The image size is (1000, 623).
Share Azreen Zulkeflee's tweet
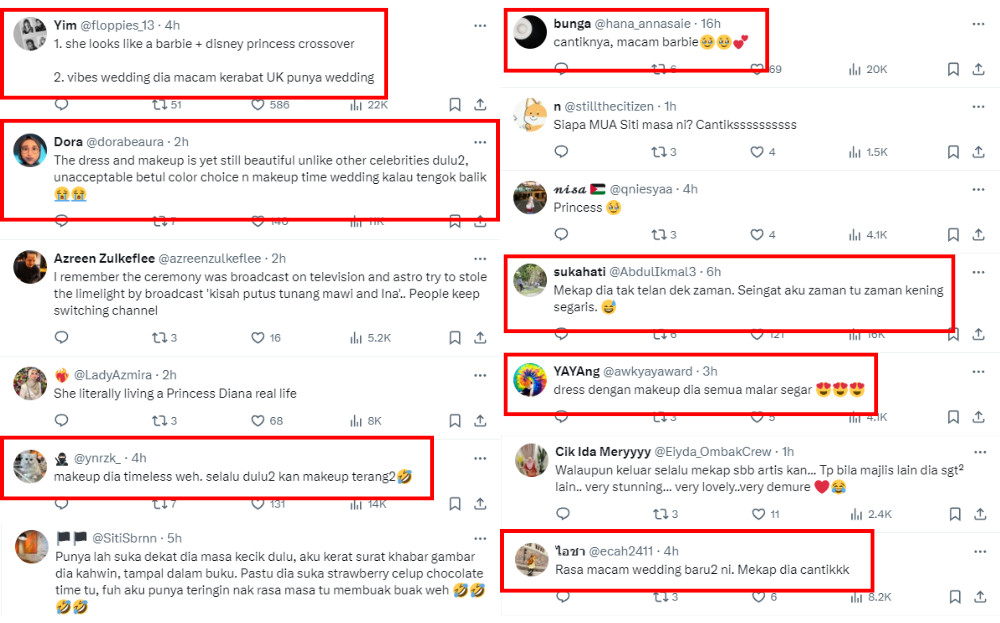pos(480,338)
